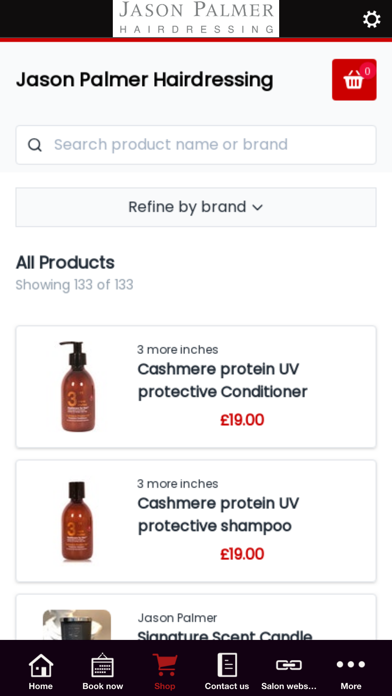Open the red shopping basket
Screen dimensions: 392x696
pyautogui.click(x=354, y=79)
